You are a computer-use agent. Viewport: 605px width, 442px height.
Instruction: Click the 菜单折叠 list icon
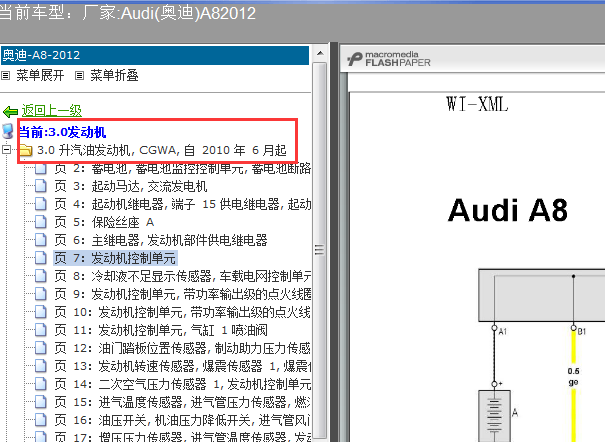click(x=79, y=76)
